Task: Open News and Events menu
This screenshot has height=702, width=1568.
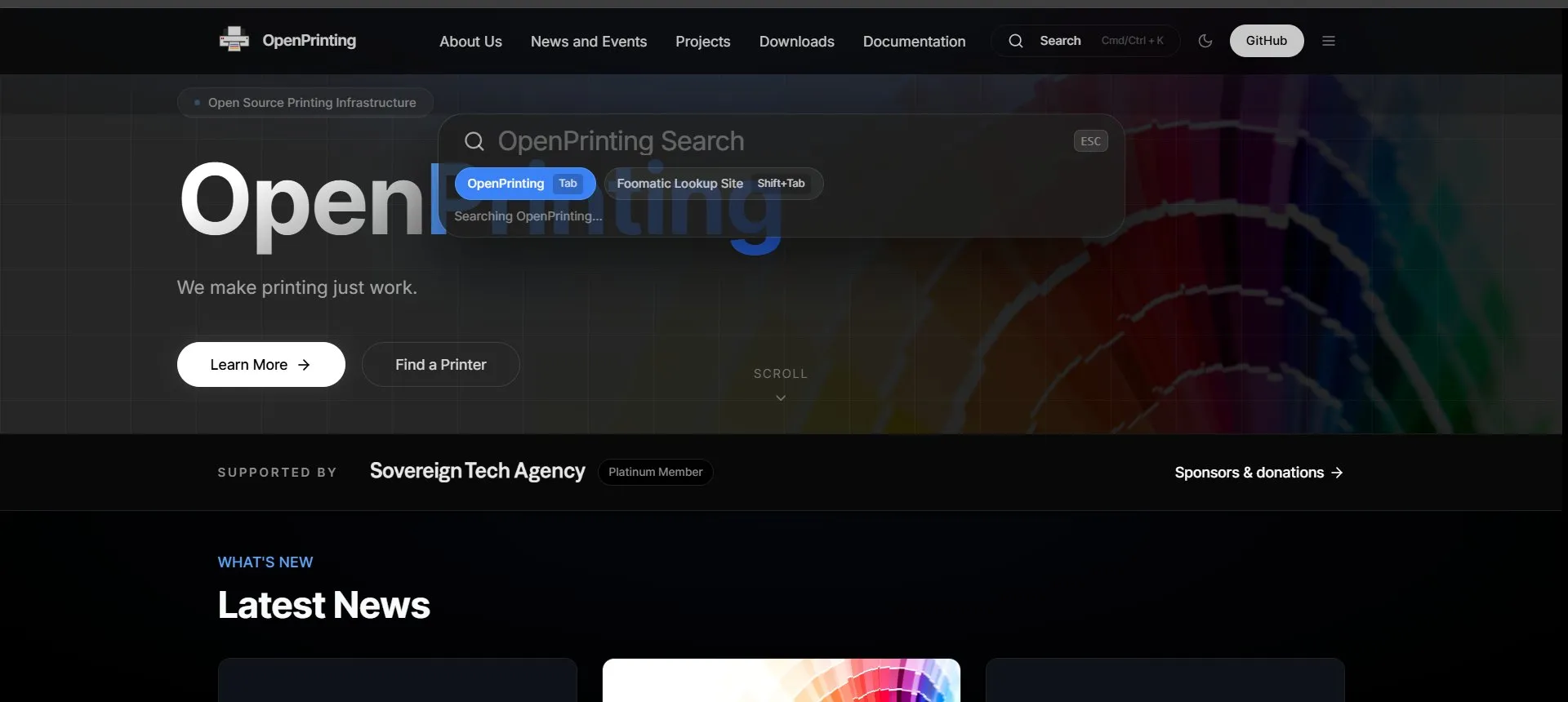Action: click(x=589, y=42)
